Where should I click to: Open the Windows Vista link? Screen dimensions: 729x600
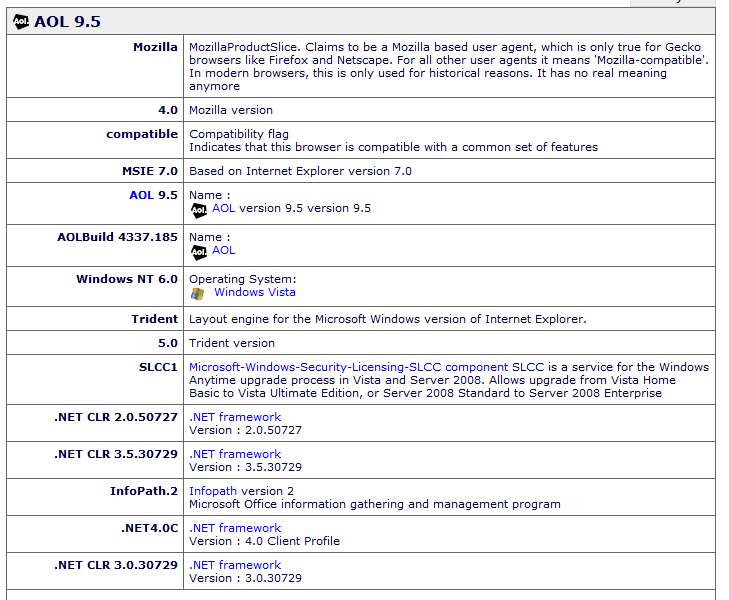255,292
